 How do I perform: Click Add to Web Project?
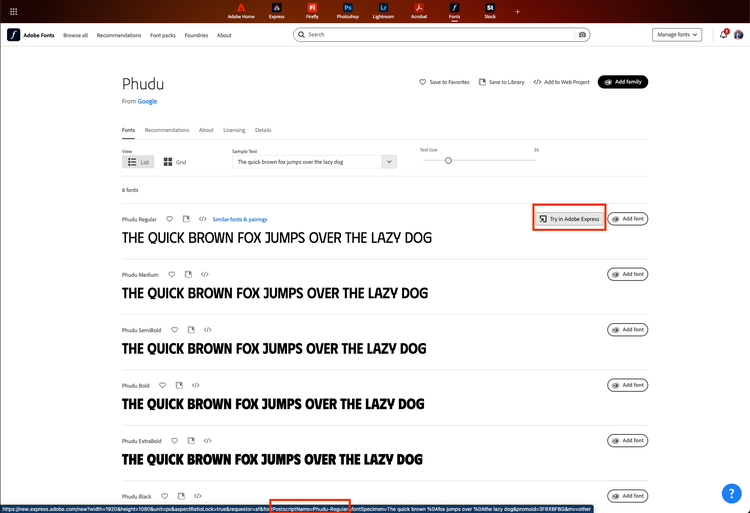pyautogui.click(x=562, y=82)
